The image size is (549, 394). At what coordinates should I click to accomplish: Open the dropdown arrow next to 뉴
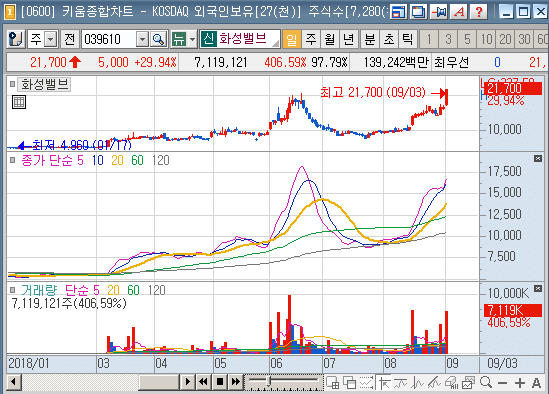(x=192, y=39)
